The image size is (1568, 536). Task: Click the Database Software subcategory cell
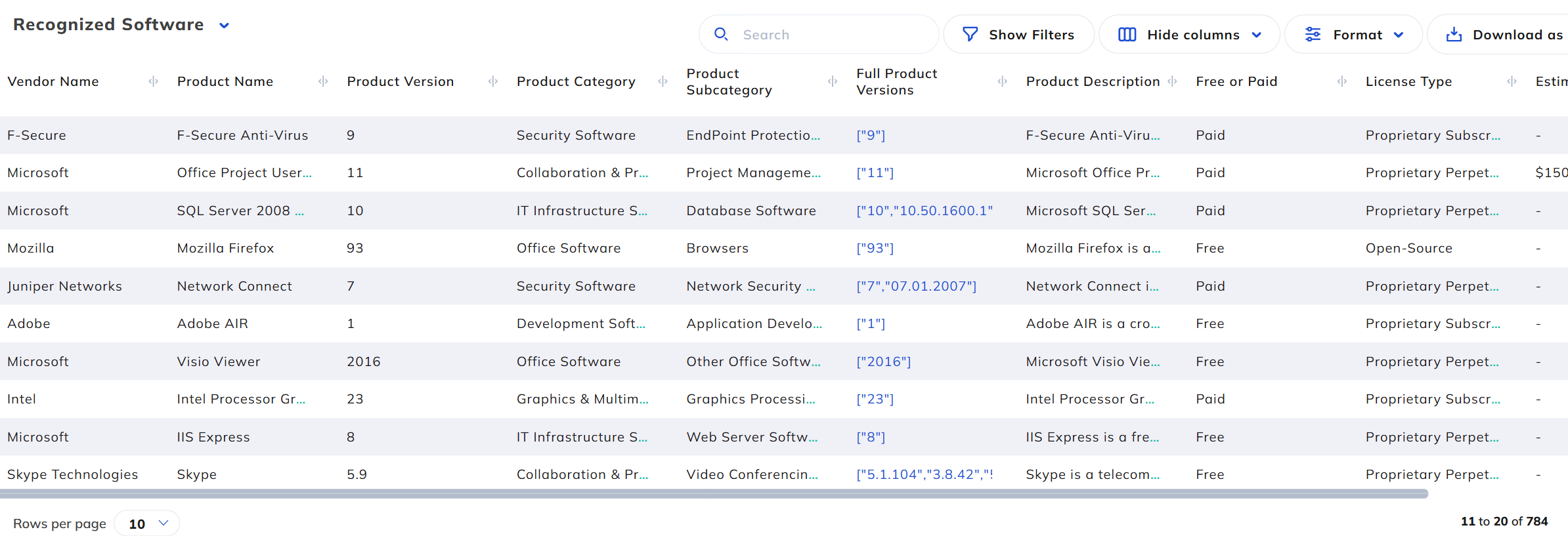coord(751,211)
